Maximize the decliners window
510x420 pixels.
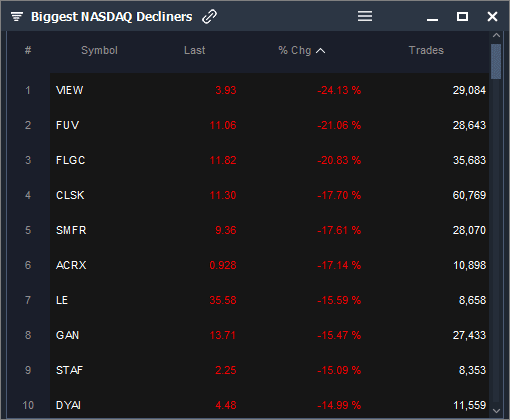pos(462,16)
